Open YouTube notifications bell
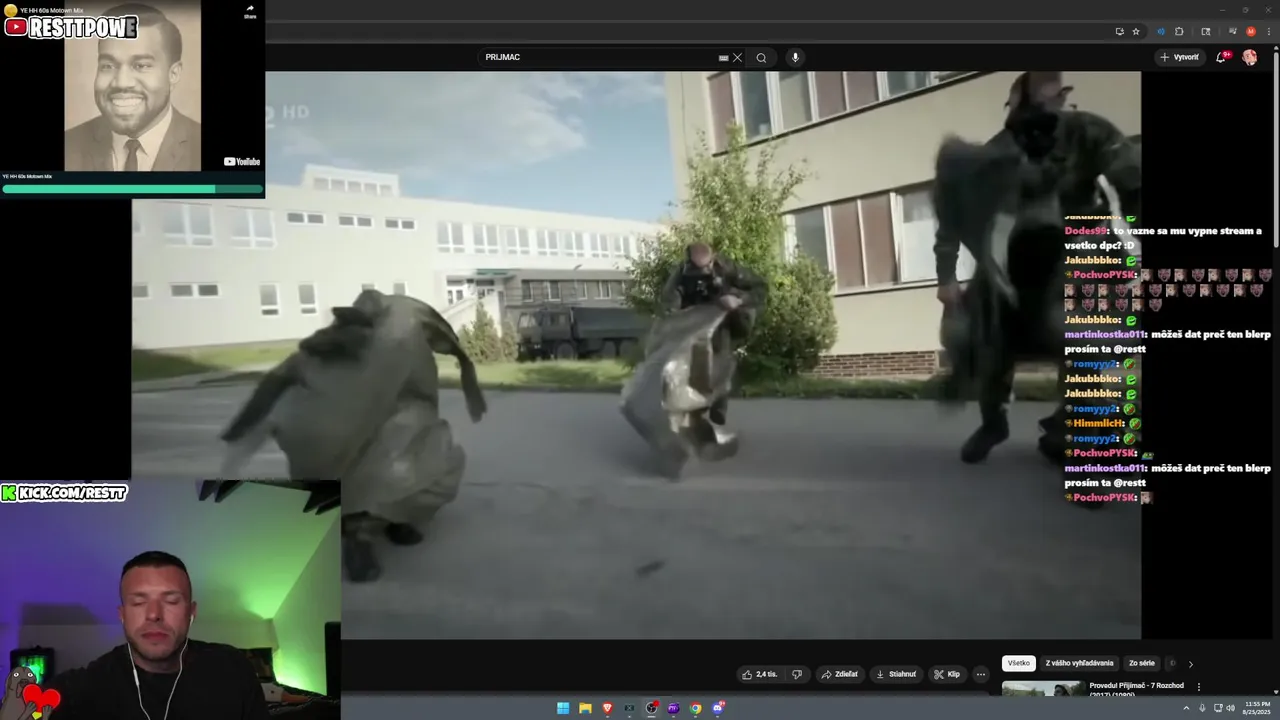1280x720 pixels. point(1221,58)
